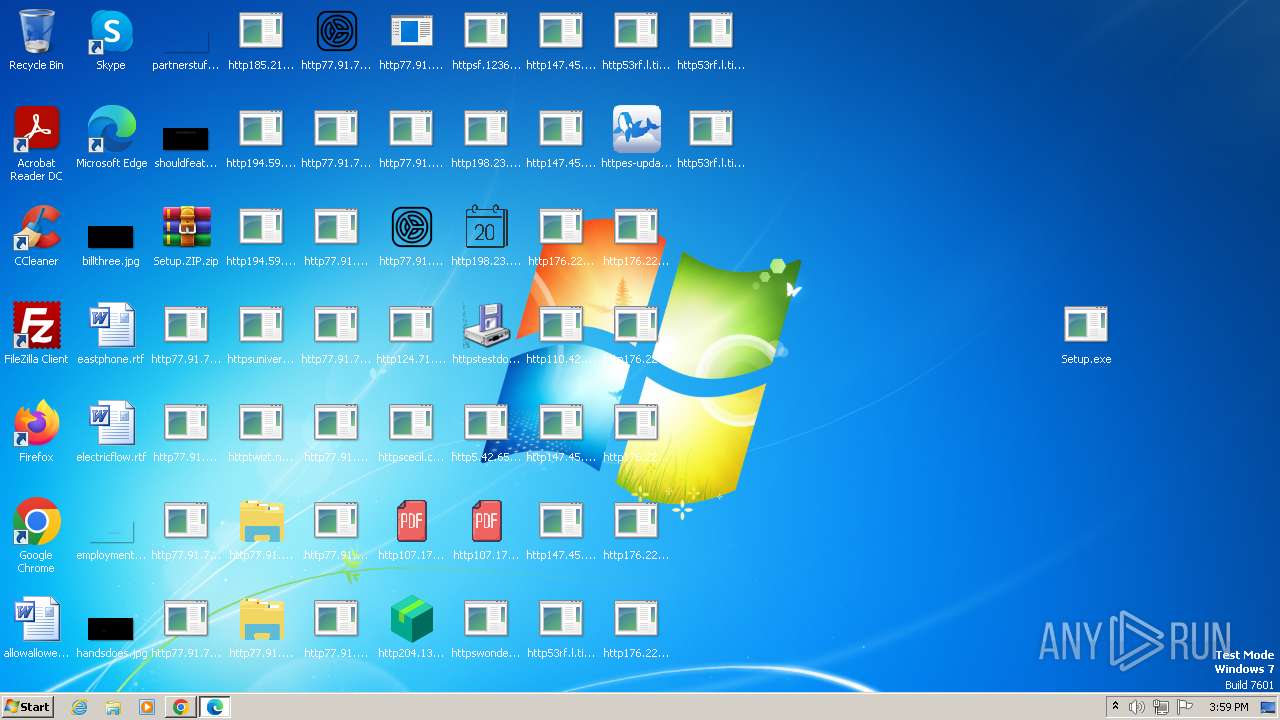Show hidden tray icons arrow
Screen dimensions: 1280x720
[x=1115, y=707]
